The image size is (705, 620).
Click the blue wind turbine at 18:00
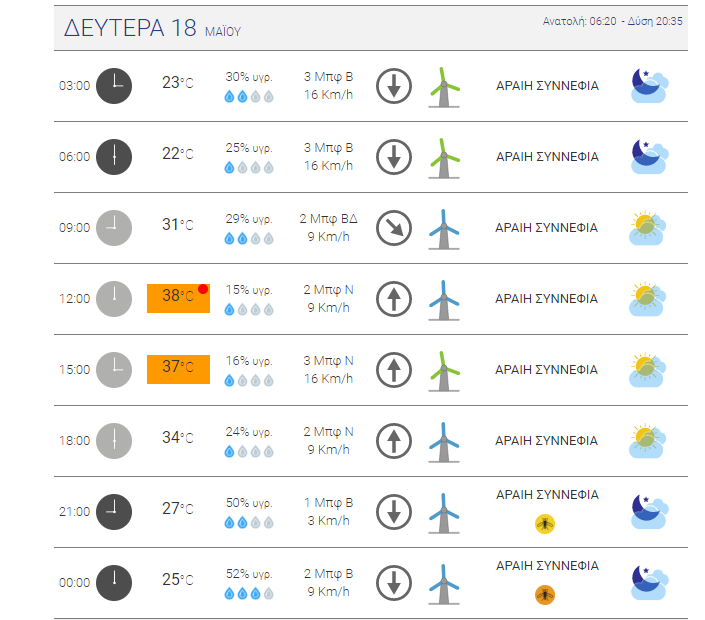tap(444, 442)
